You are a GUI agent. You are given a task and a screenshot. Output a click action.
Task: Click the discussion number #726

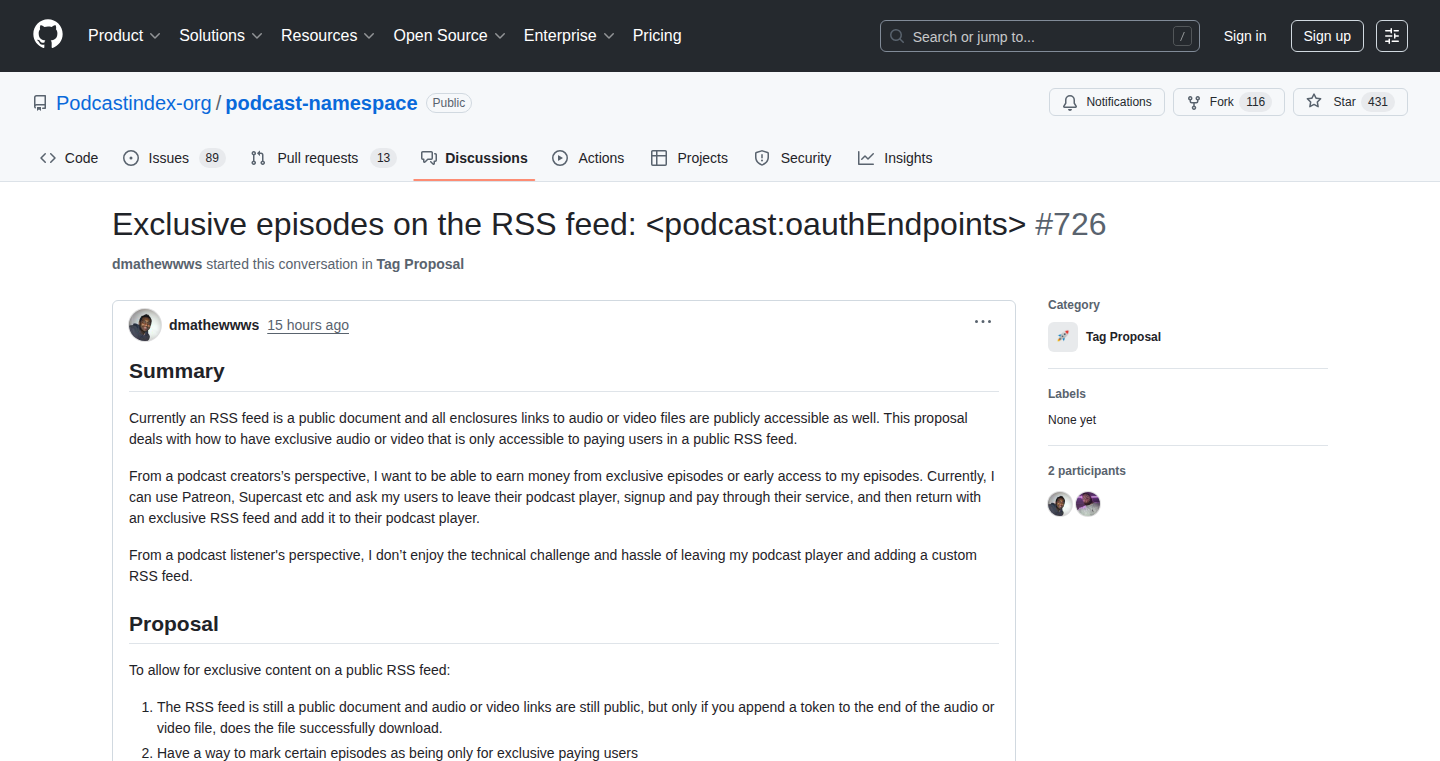(x=1070, y=224)
